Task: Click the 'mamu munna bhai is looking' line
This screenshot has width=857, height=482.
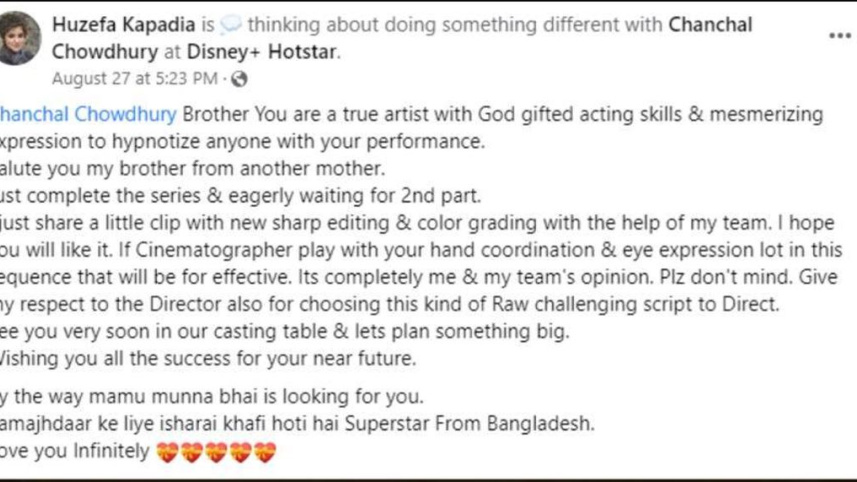Action: (x=210, y=395)
